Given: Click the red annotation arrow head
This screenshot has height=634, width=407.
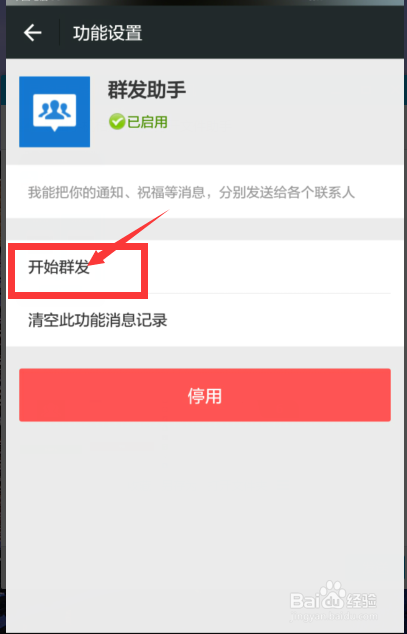Looking at the screenshot, I should point(97,259).
